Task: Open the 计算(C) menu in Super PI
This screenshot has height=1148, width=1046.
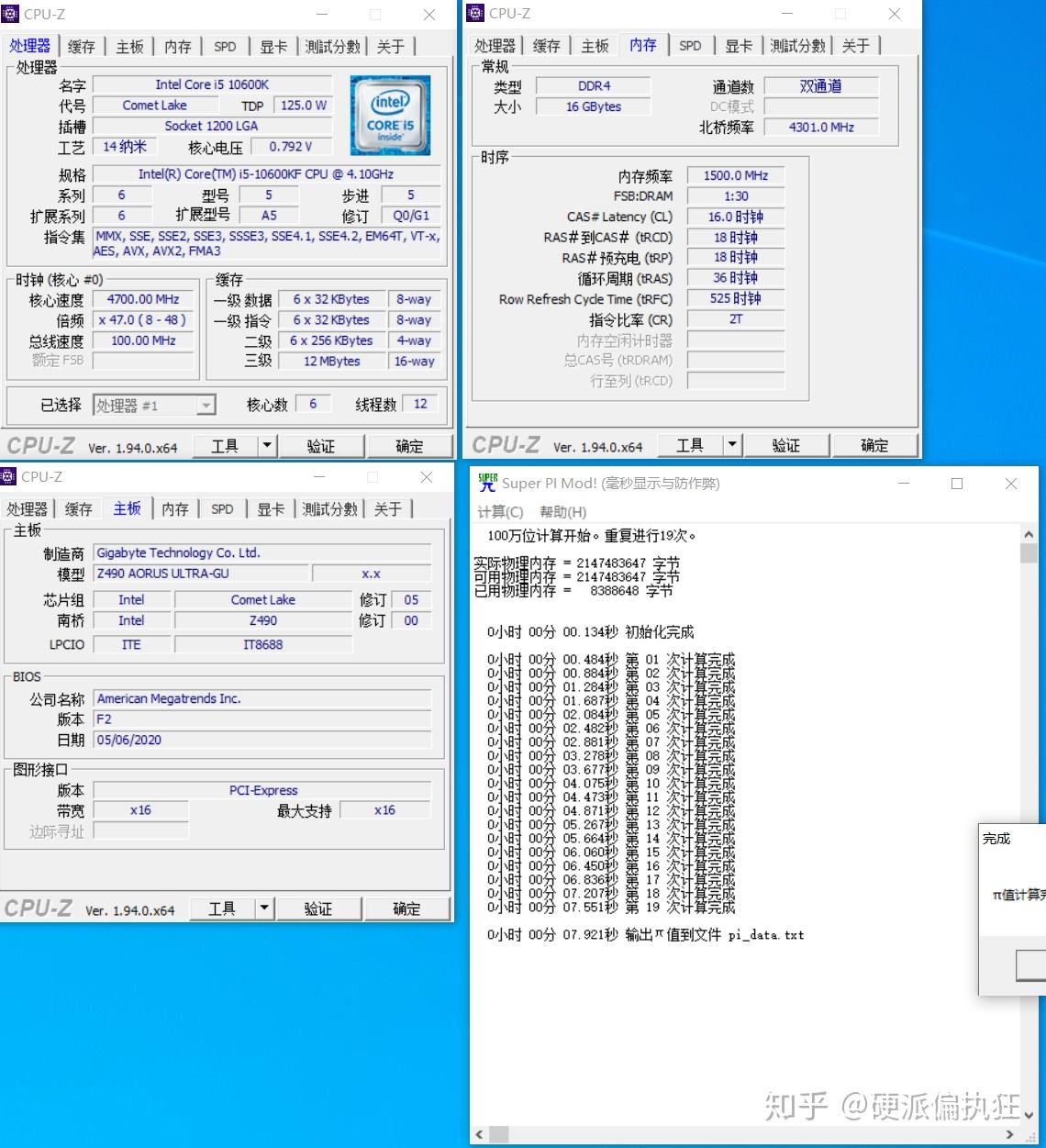Action: (501, 512)
